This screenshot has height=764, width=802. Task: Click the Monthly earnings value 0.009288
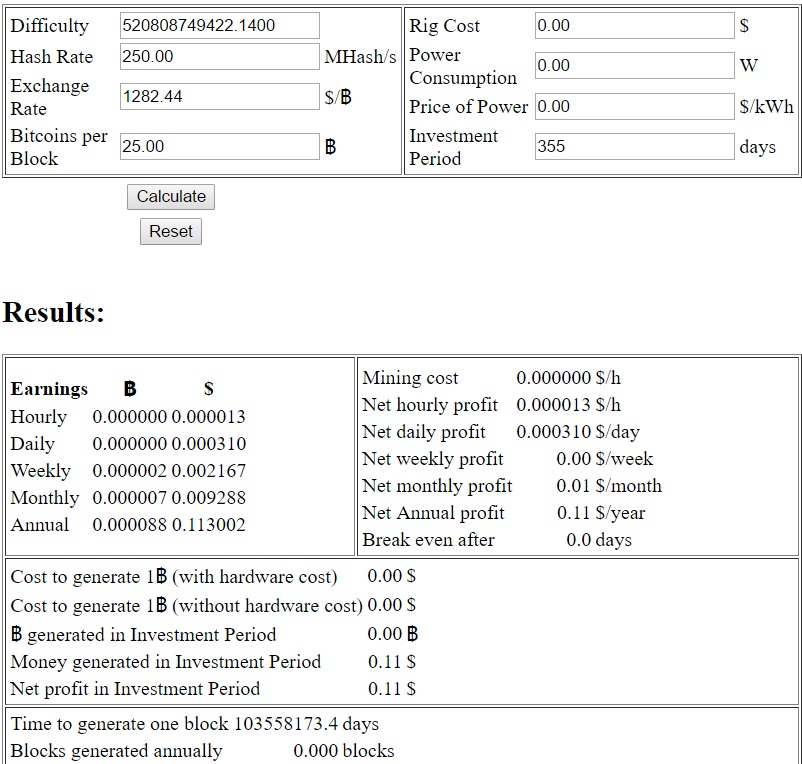click(x=208, y=498)
